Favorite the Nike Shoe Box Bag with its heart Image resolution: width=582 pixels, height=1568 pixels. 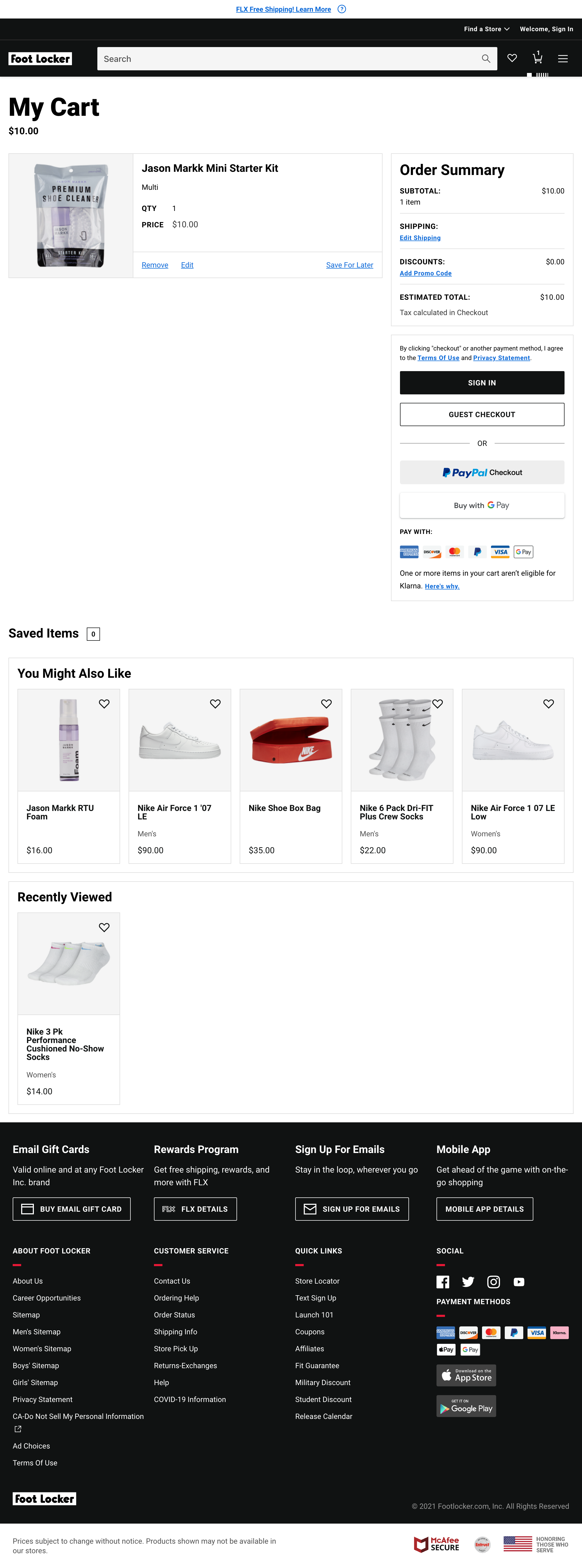[326, 704]
